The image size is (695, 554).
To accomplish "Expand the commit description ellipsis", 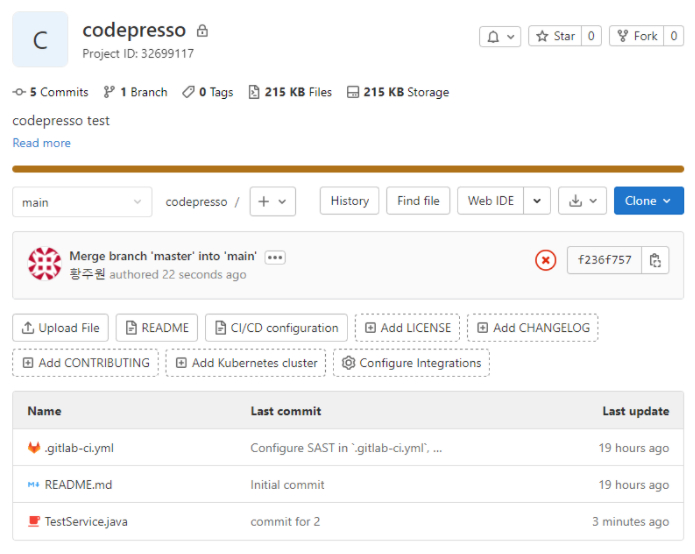I will point(275,257).
